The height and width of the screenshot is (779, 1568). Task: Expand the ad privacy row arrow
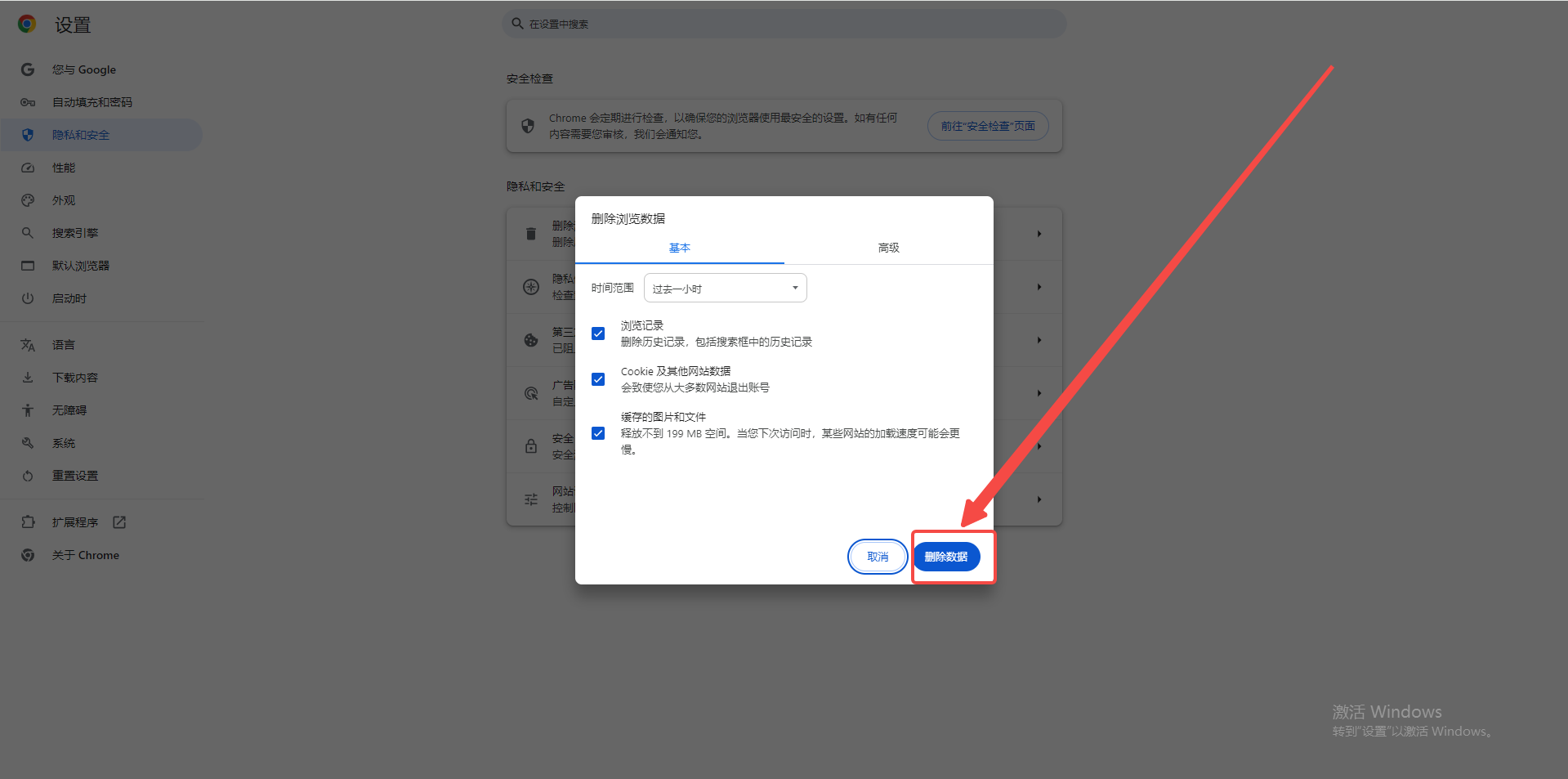coord(1039,393)
